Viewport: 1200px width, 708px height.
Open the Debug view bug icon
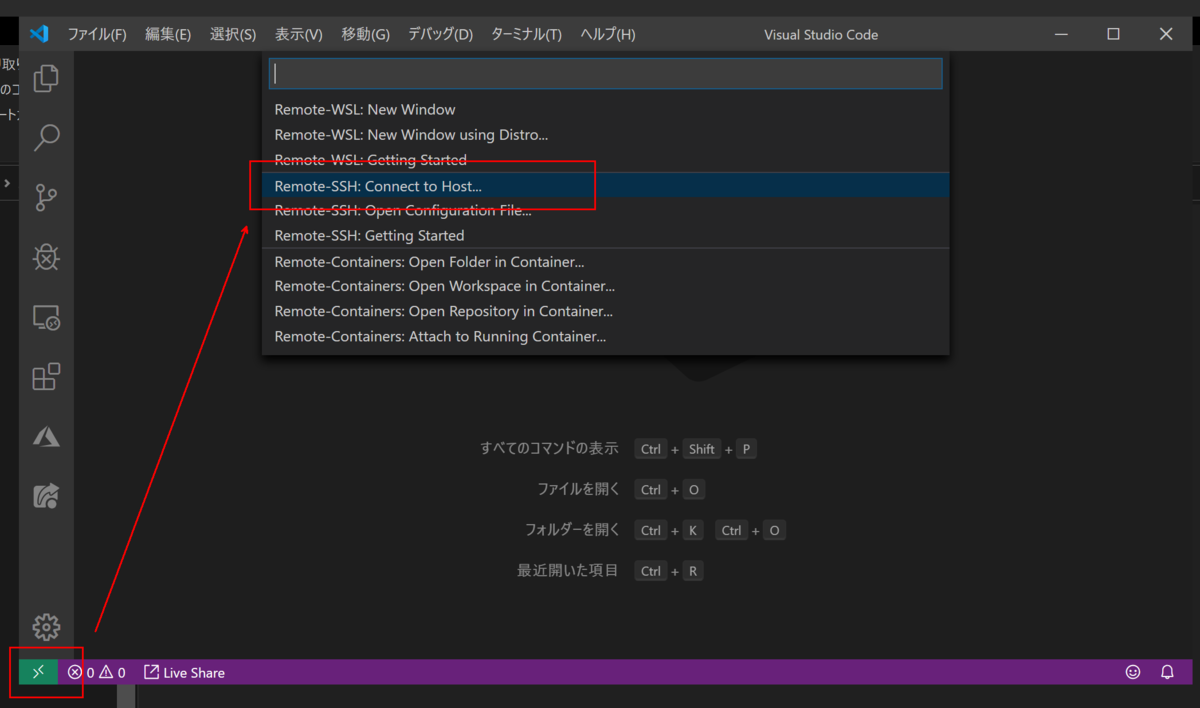point(46,258)
